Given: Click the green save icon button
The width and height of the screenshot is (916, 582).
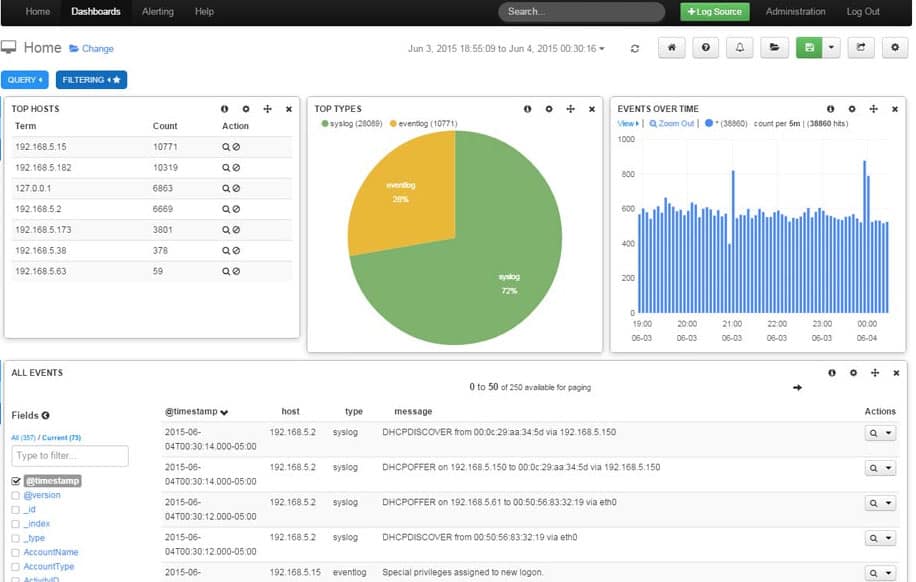Looking at the screenshot, I should point(808,48).
